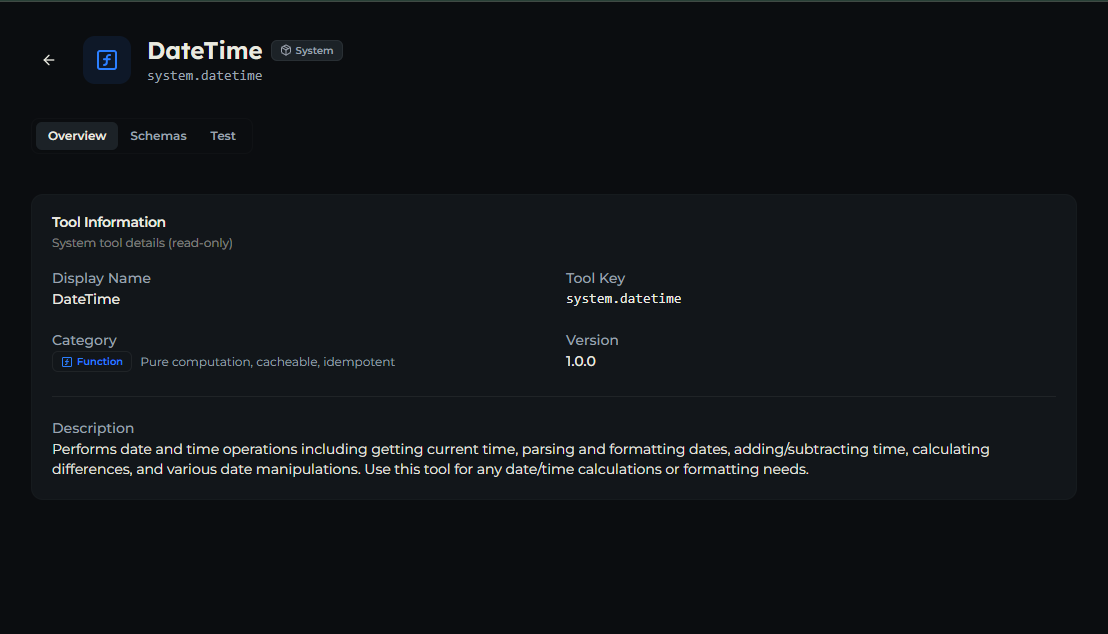
Task: Click the Tool Information heading
Action: pos(109,222)
